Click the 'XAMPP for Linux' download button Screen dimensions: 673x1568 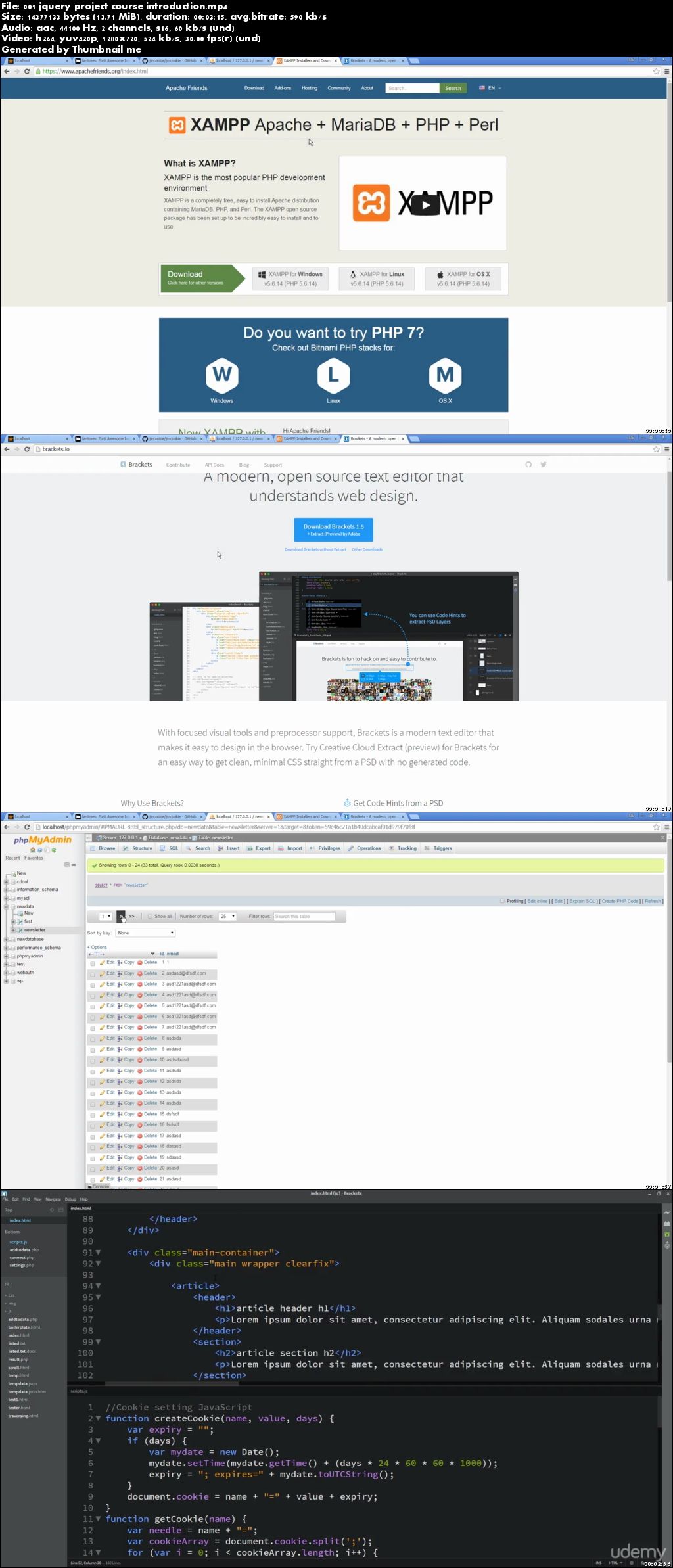[377, 279]
